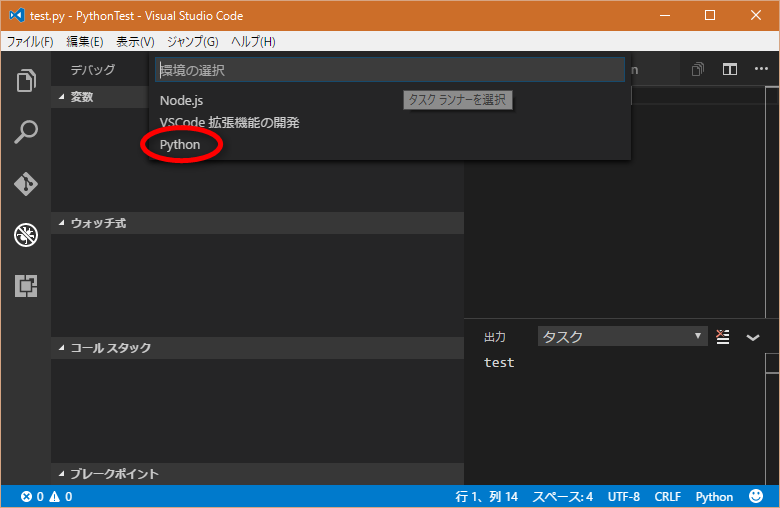Select Node.js environment option
This screenshot has width=780, height=508.
(390, 101)
